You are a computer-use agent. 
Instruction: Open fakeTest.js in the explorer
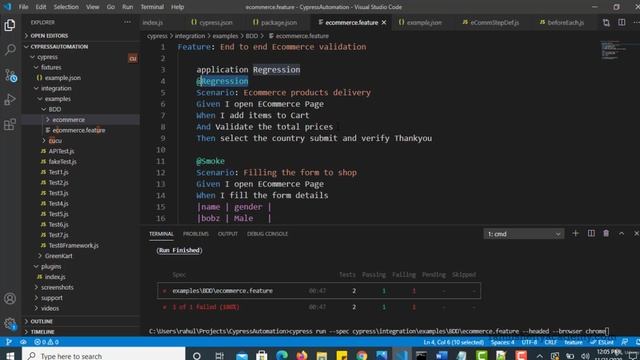(62, 162)
